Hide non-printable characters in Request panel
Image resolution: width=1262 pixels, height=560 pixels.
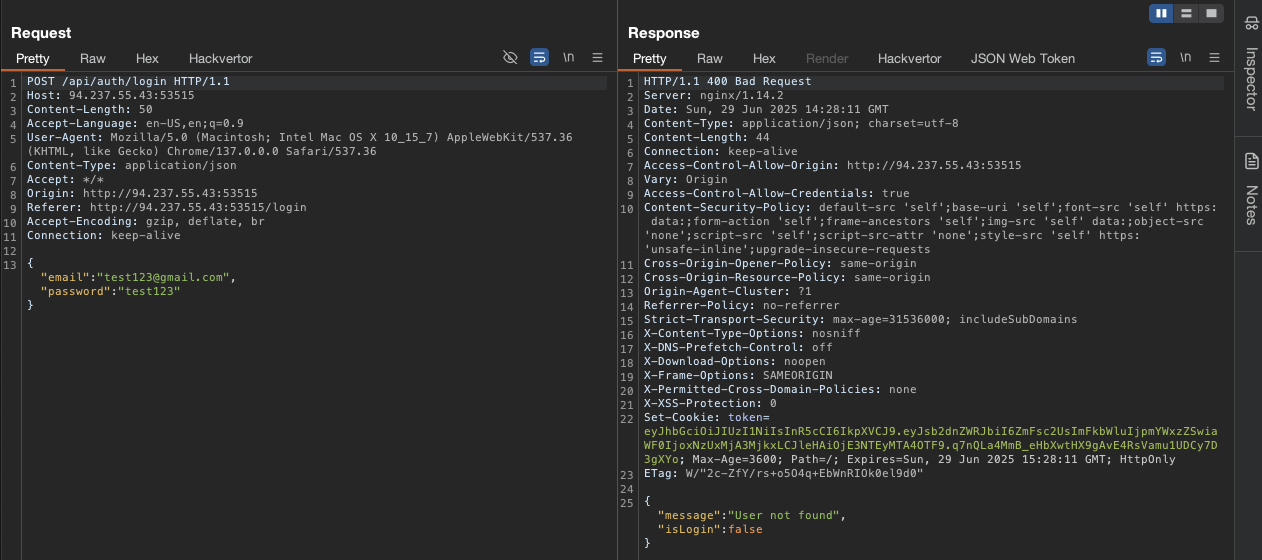point(510,58)
